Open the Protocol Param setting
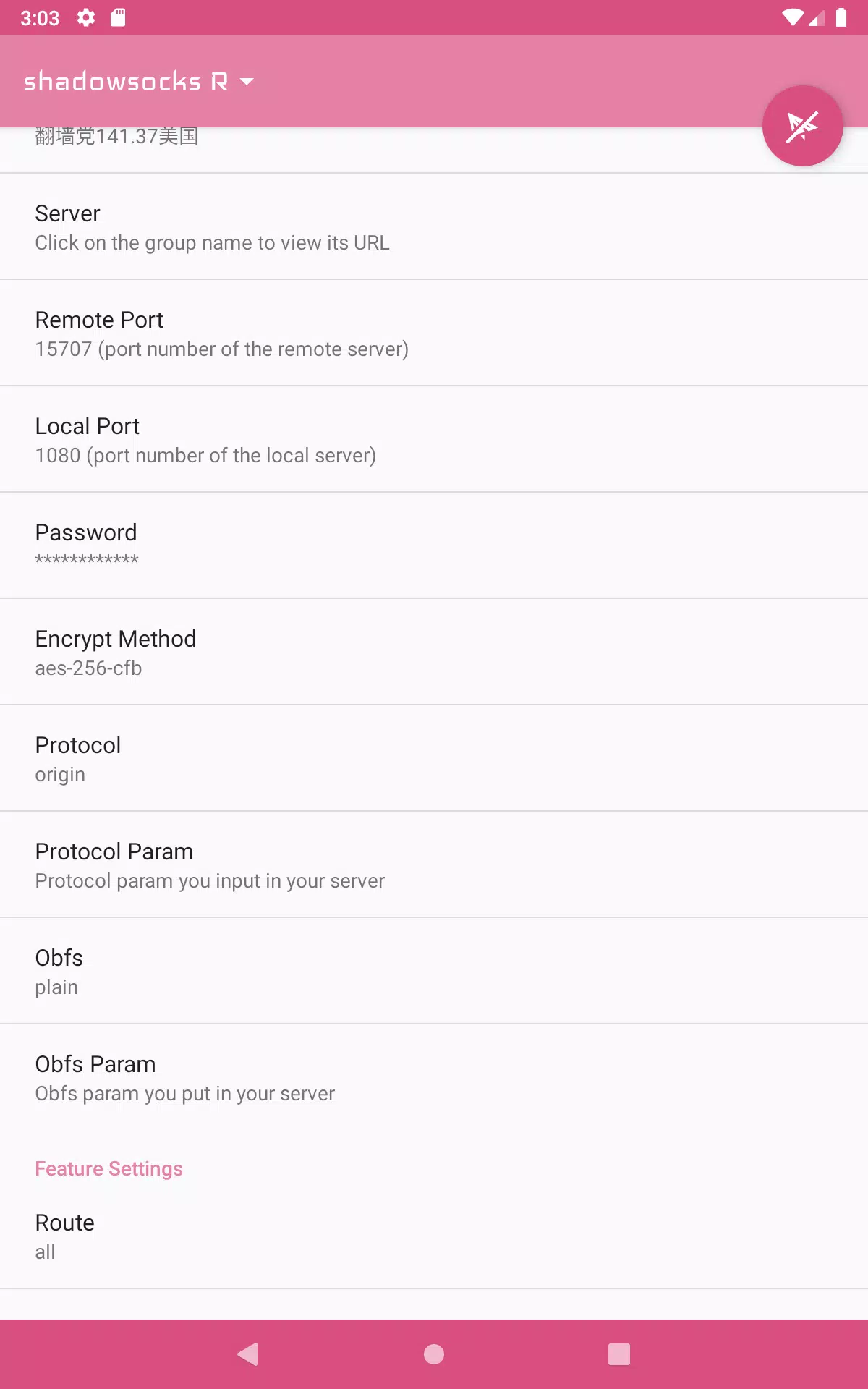This screenshot has height=1389, width=868. pyautogui.click(x=434, y=865)
